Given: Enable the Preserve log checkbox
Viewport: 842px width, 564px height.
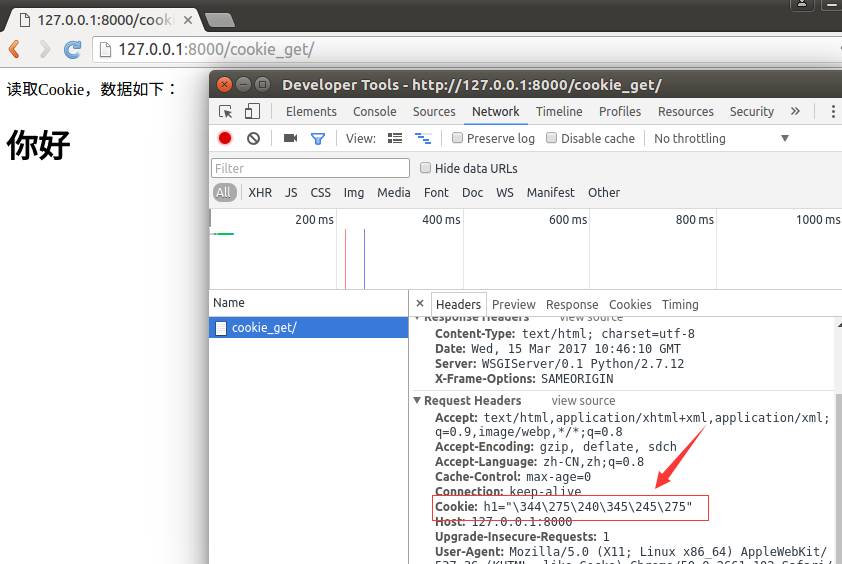Looking at the screenshot, I should point(458,138).
